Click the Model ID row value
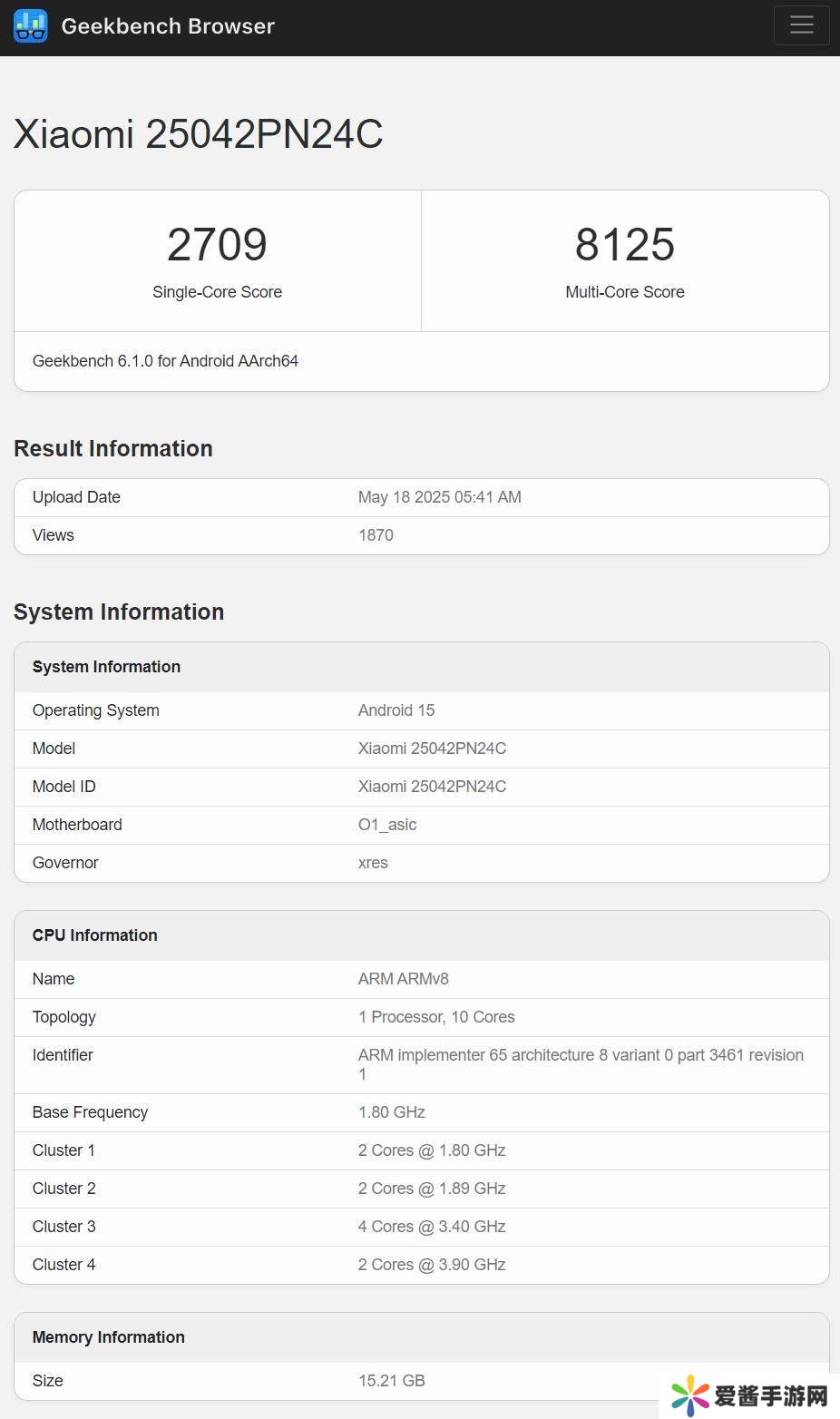The image size is (840, 1419). click(x=432, y=787)
